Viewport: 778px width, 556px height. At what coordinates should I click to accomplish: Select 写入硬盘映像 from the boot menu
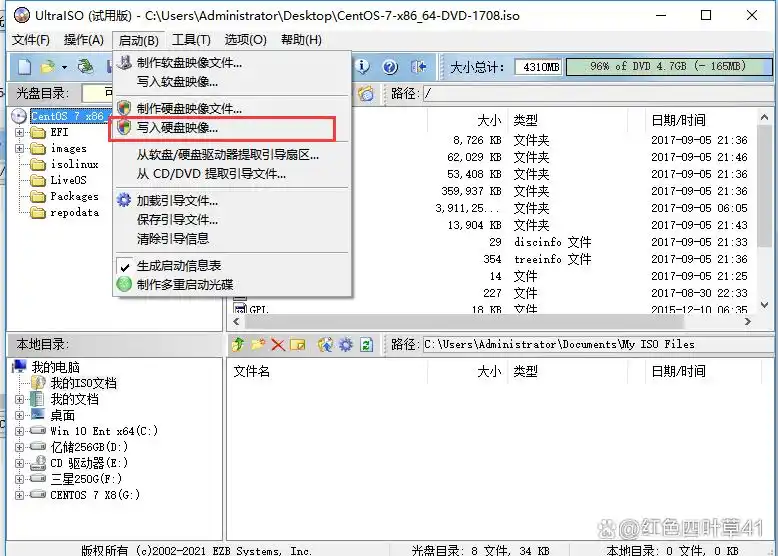click(177, 128)
